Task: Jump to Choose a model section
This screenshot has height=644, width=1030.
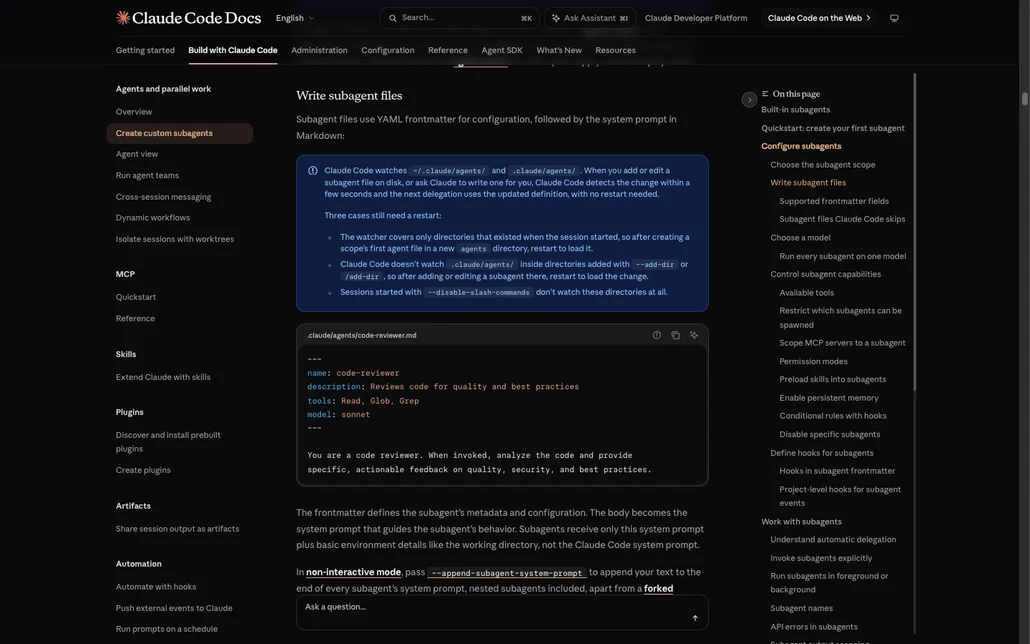Action: (x=800, y=238)
